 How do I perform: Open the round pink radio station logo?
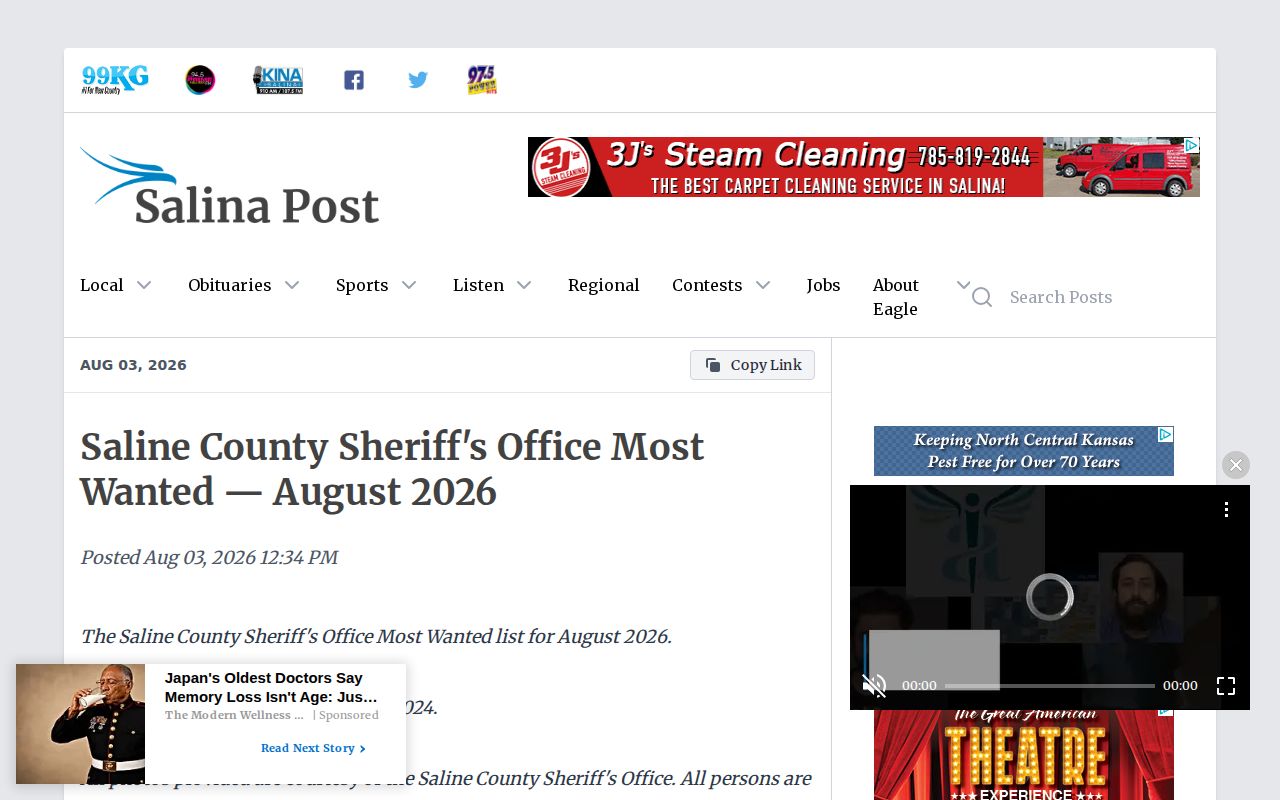coord(200,80)
